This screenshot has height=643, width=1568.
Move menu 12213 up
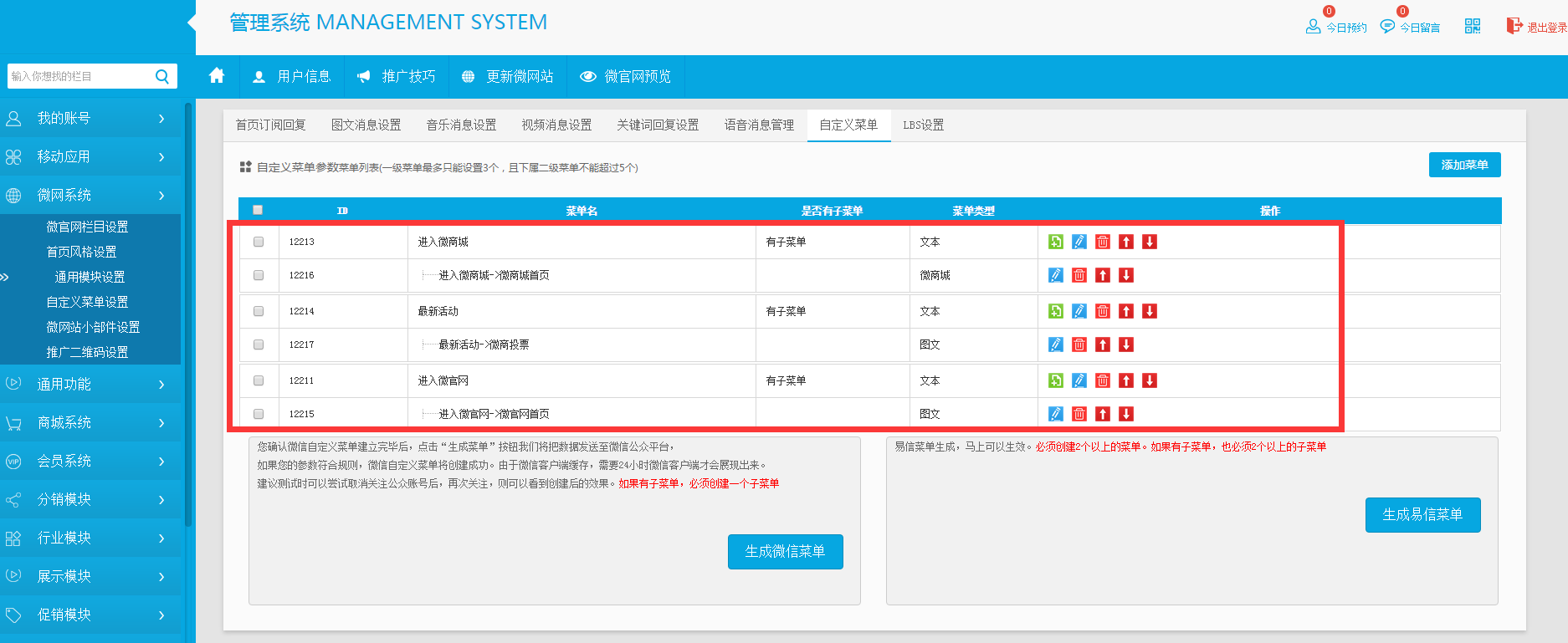(1126, 242)
